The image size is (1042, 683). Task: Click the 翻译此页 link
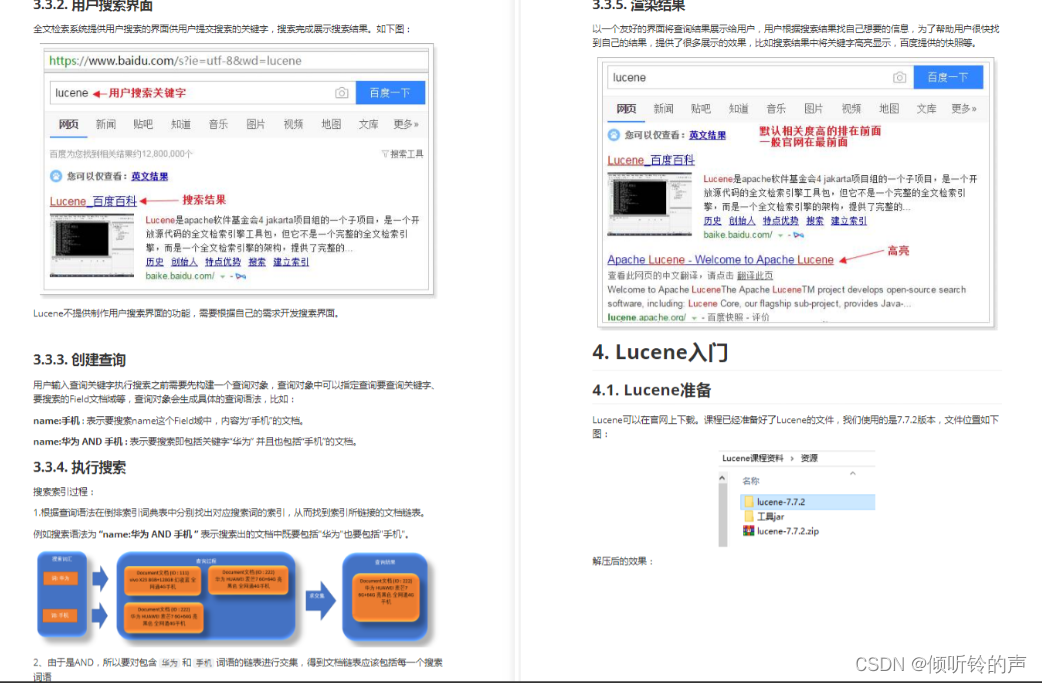[755, 276]
